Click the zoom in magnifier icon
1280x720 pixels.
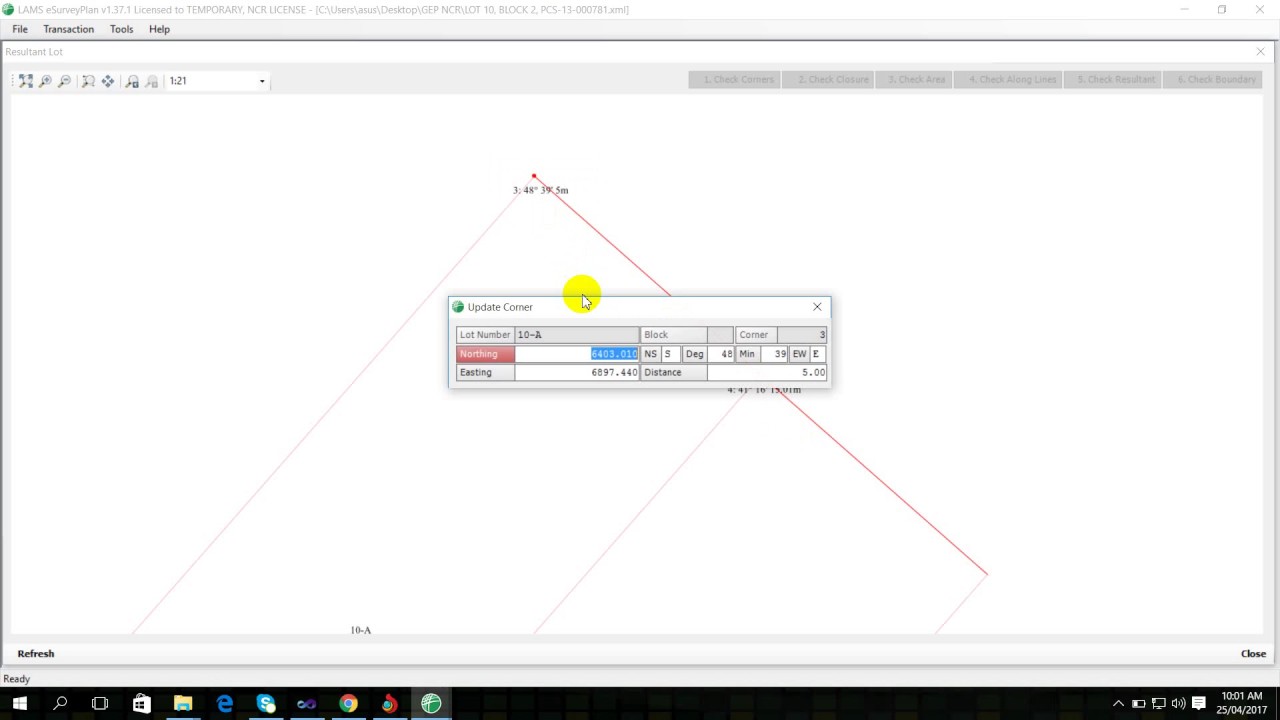[45, 81]
